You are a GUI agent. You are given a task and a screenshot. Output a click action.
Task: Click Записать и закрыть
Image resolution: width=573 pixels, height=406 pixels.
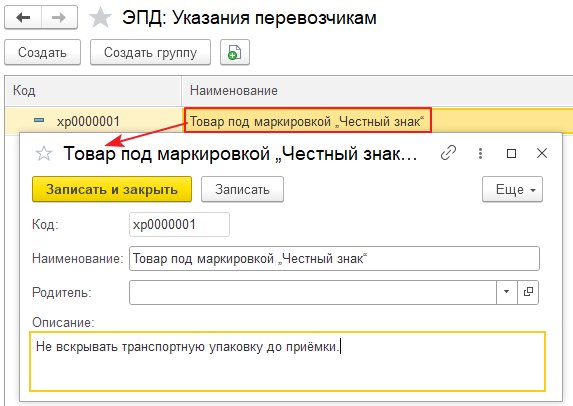pos(112,189)
